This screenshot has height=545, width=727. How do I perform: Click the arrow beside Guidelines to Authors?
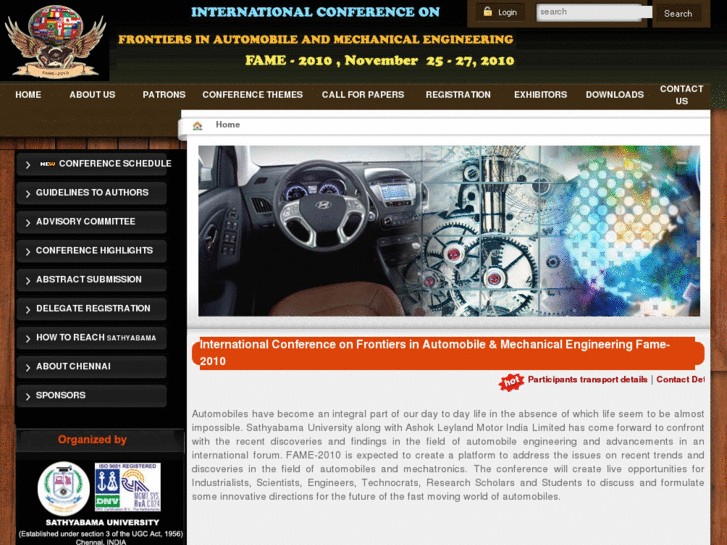(28, 193)
